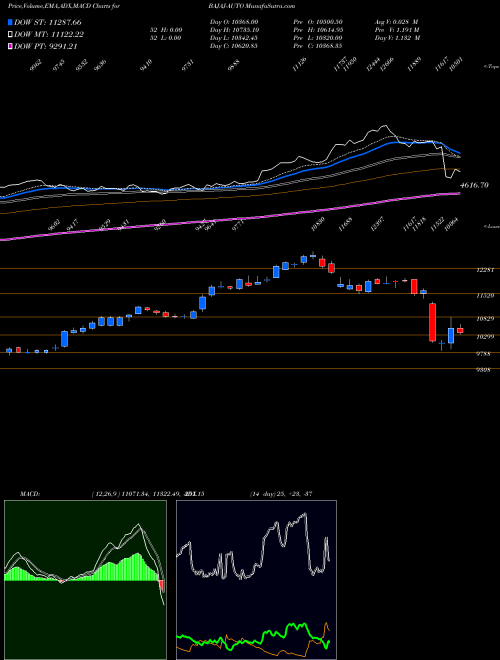Click the large red candlestick near 10829
Screen dimensions: 500x660
coord(432,322)
